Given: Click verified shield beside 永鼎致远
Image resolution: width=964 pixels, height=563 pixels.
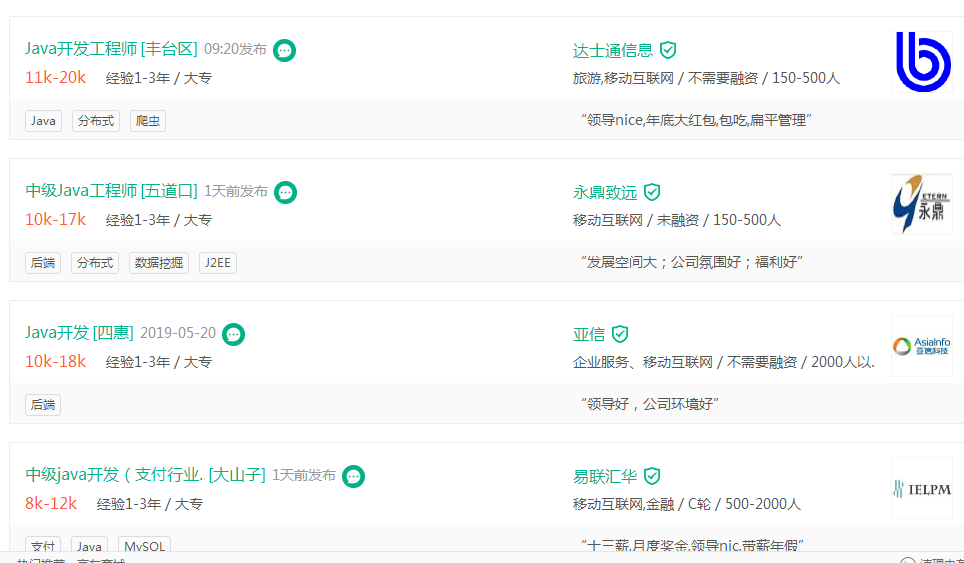Looking at the screenshot, I should pos(652,192).
